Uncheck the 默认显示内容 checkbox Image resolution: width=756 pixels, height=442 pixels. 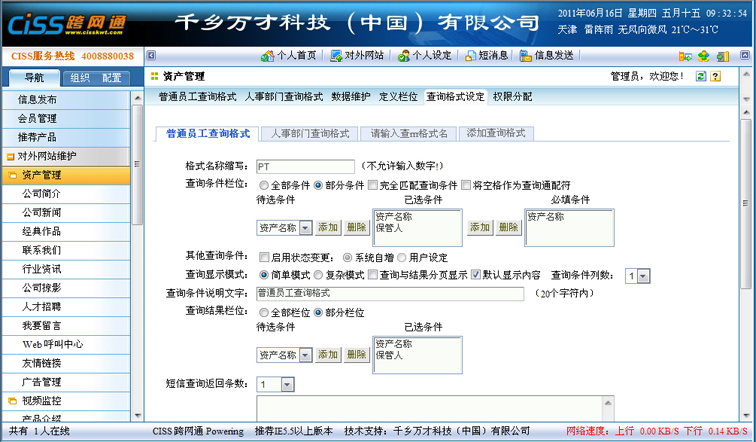pos(476,275)
